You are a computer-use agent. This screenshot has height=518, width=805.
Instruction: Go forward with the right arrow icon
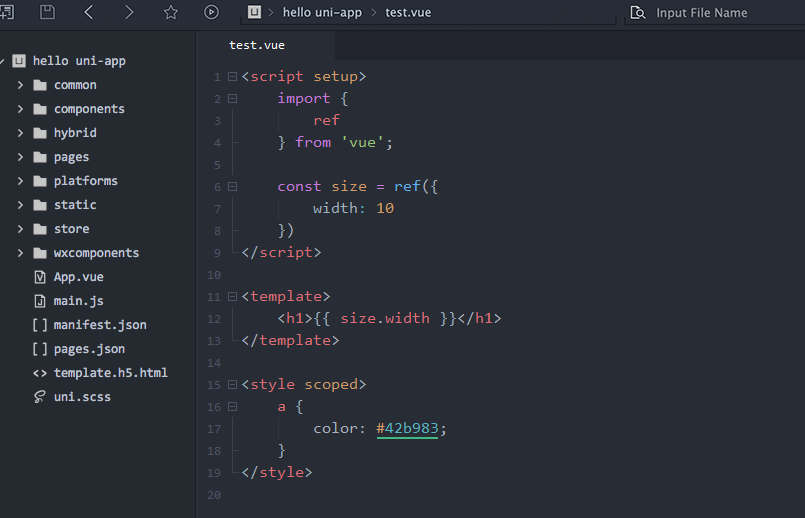(129, 12)
